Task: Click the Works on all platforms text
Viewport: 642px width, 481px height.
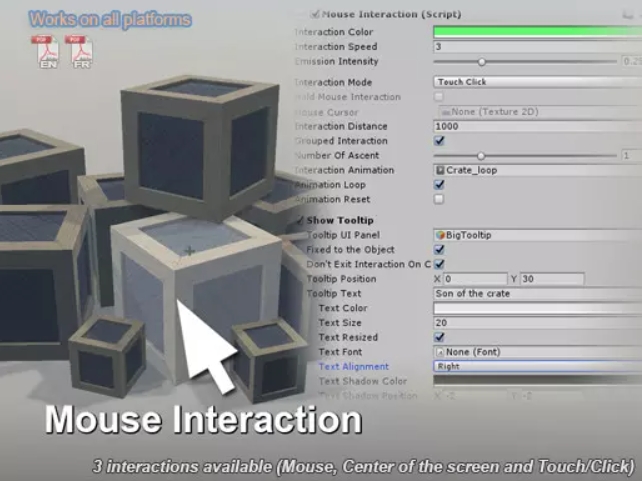Action: point(110,20)
